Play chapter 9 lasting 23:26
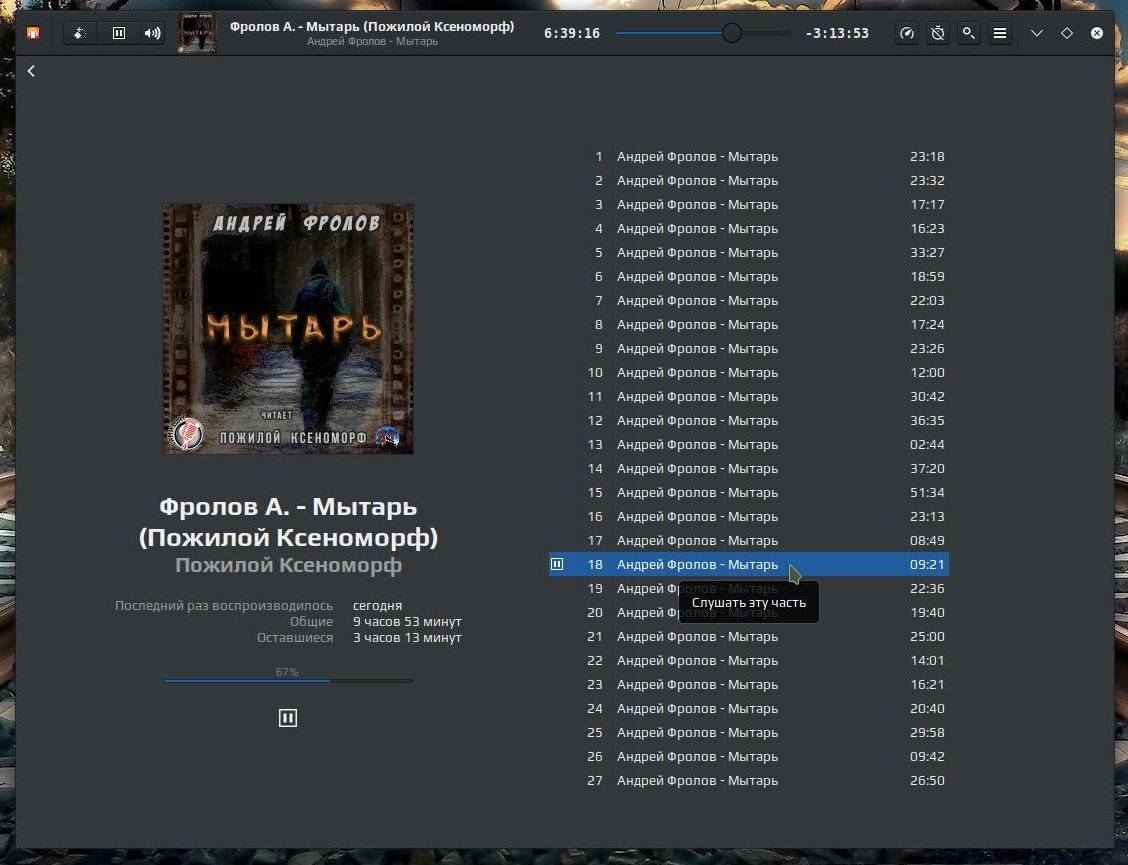 748,348
